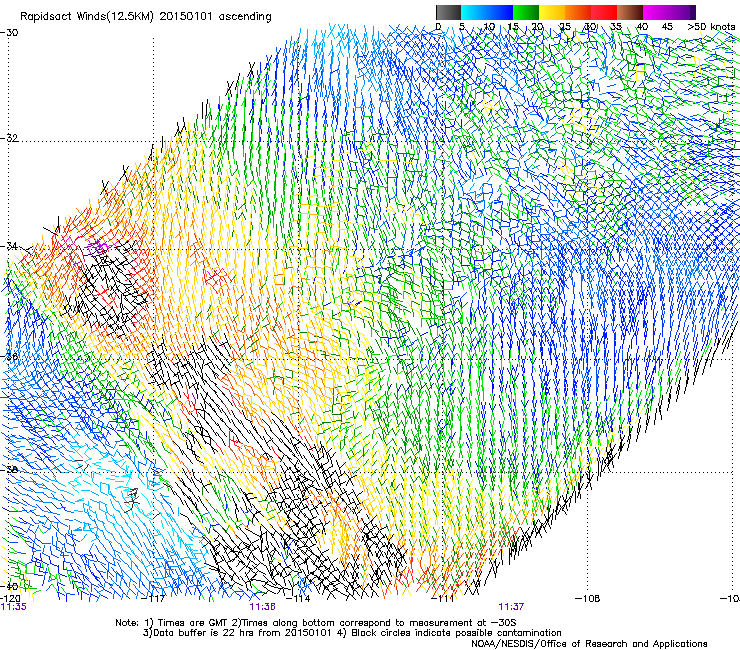This screenshot has height=650, width=740.
Task: Click the '-111' longitude axis label
Action: [443, 599]
